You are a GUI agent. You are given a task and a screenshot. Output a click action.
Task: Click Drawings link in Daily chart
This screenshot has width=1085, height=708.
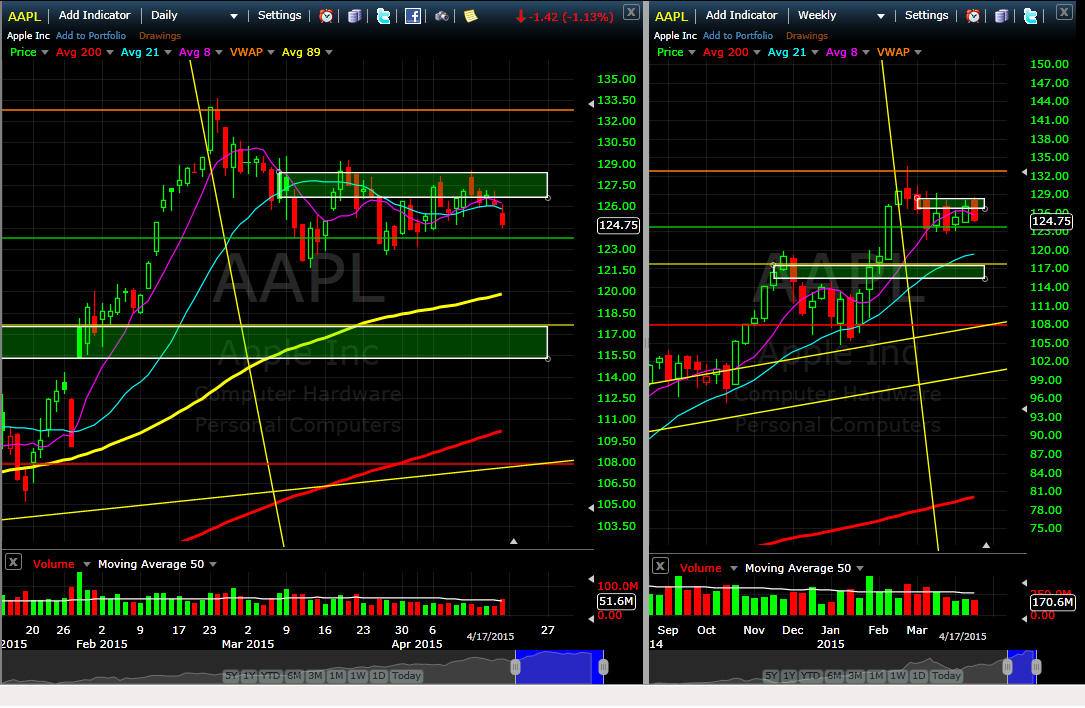click(160, 35)
